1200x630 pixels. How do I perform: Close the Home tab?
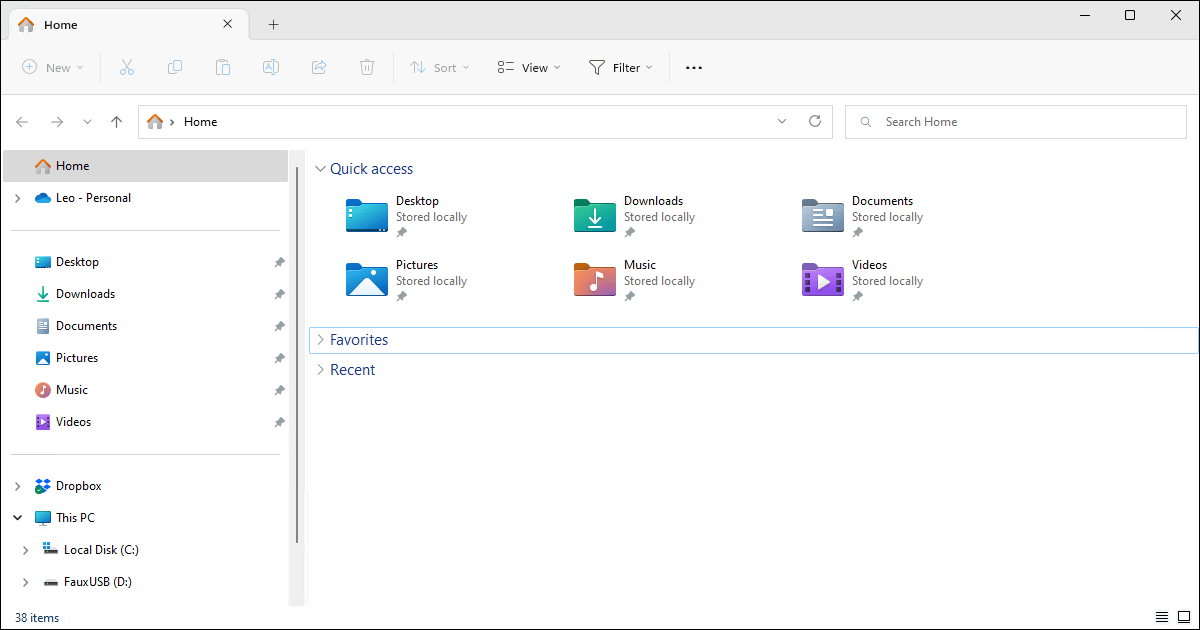228,24
